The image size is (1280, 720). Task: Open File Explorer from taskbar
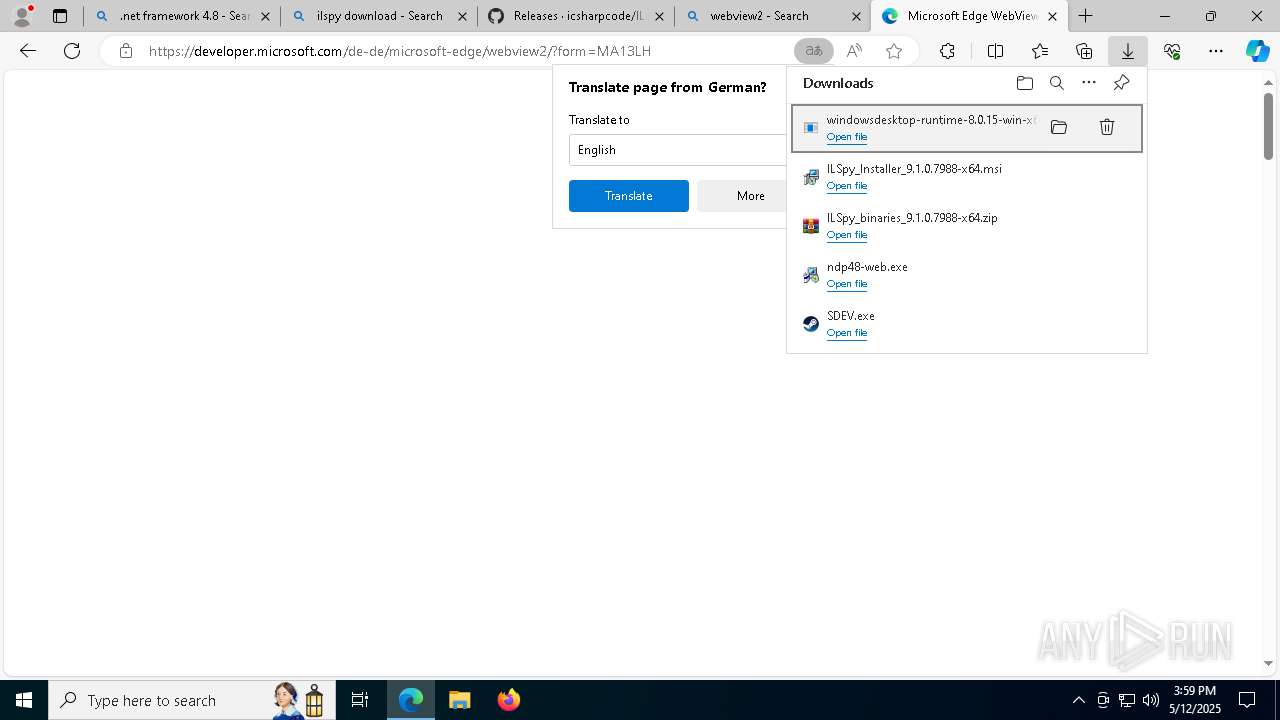[459, 700]
